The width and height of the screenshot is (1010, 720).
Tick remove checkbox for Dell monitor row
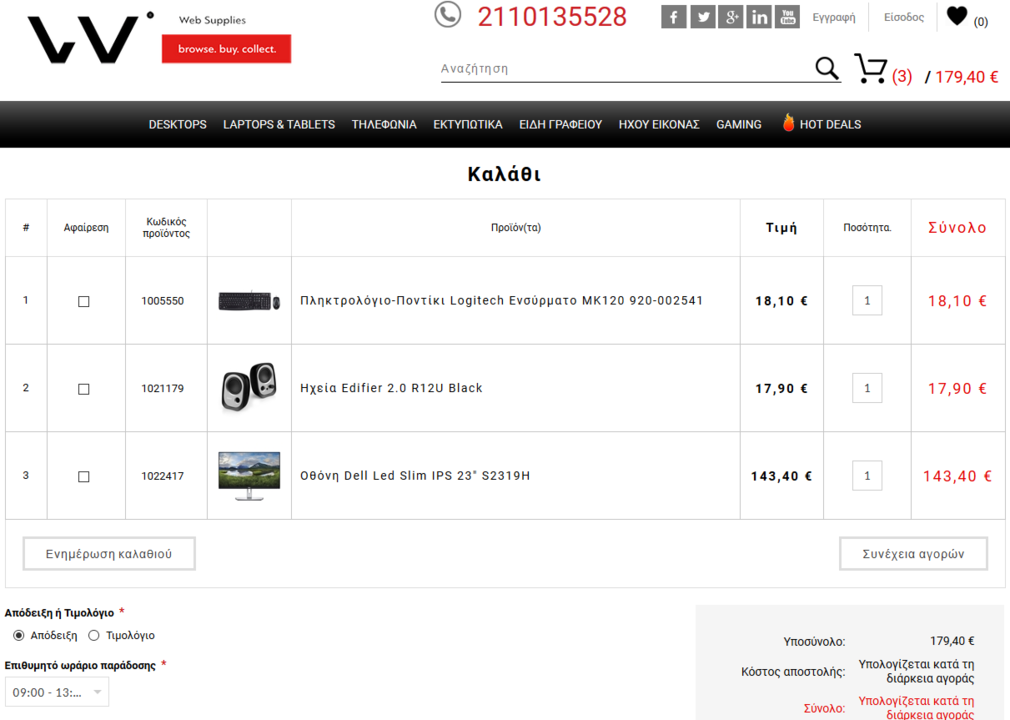pyautogui.click(x=84, y=477)
